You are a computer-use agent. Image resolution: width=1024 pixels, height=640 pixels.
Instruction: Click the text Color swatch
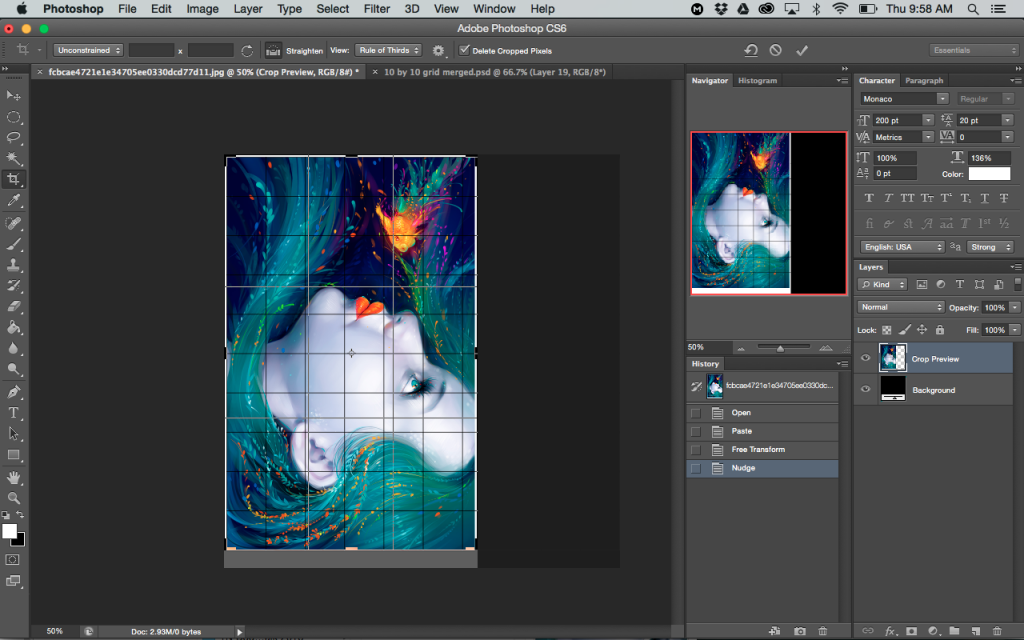(x=989, y=174)
